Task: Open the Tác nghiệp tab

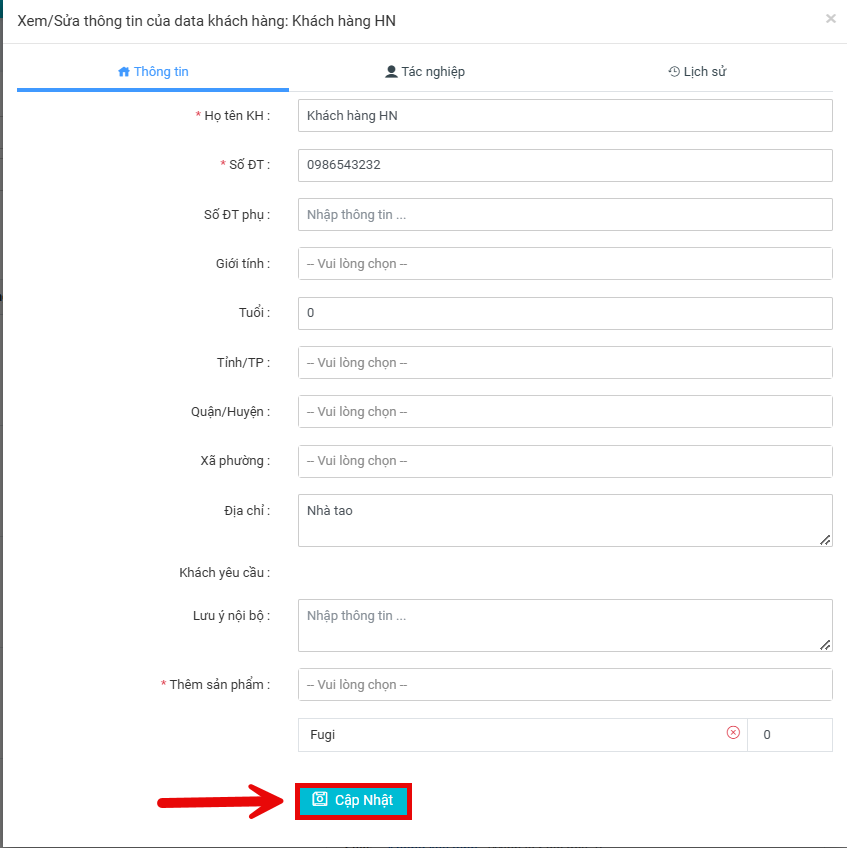Action: pyautogui.click(x=425, y=72)
